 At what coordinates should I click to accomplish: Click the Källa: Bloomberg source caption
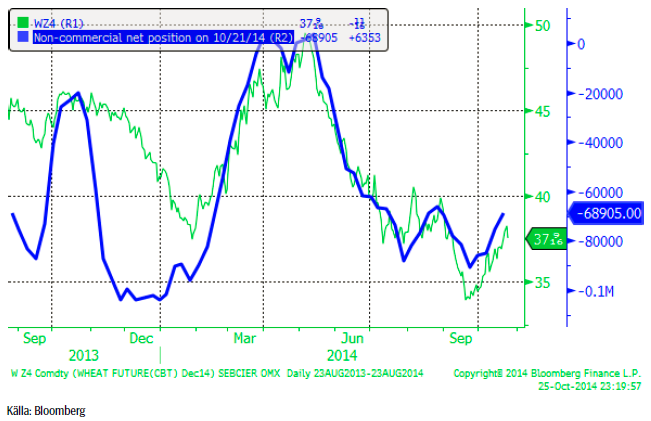43,411
